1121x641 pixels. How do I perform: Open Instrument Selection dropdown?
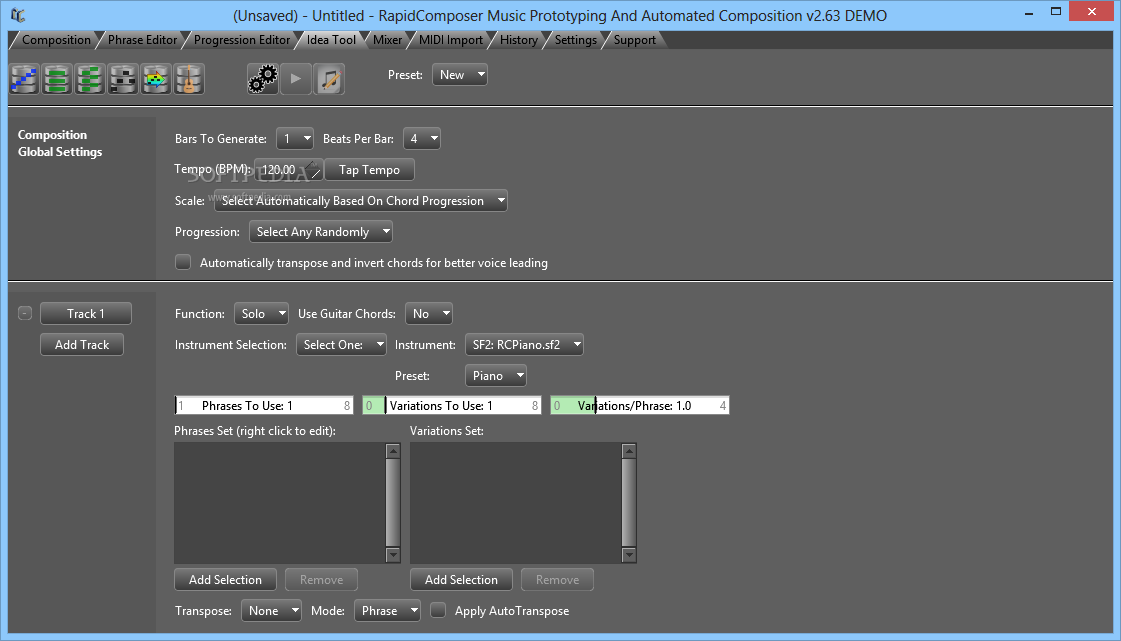[341, 344]
